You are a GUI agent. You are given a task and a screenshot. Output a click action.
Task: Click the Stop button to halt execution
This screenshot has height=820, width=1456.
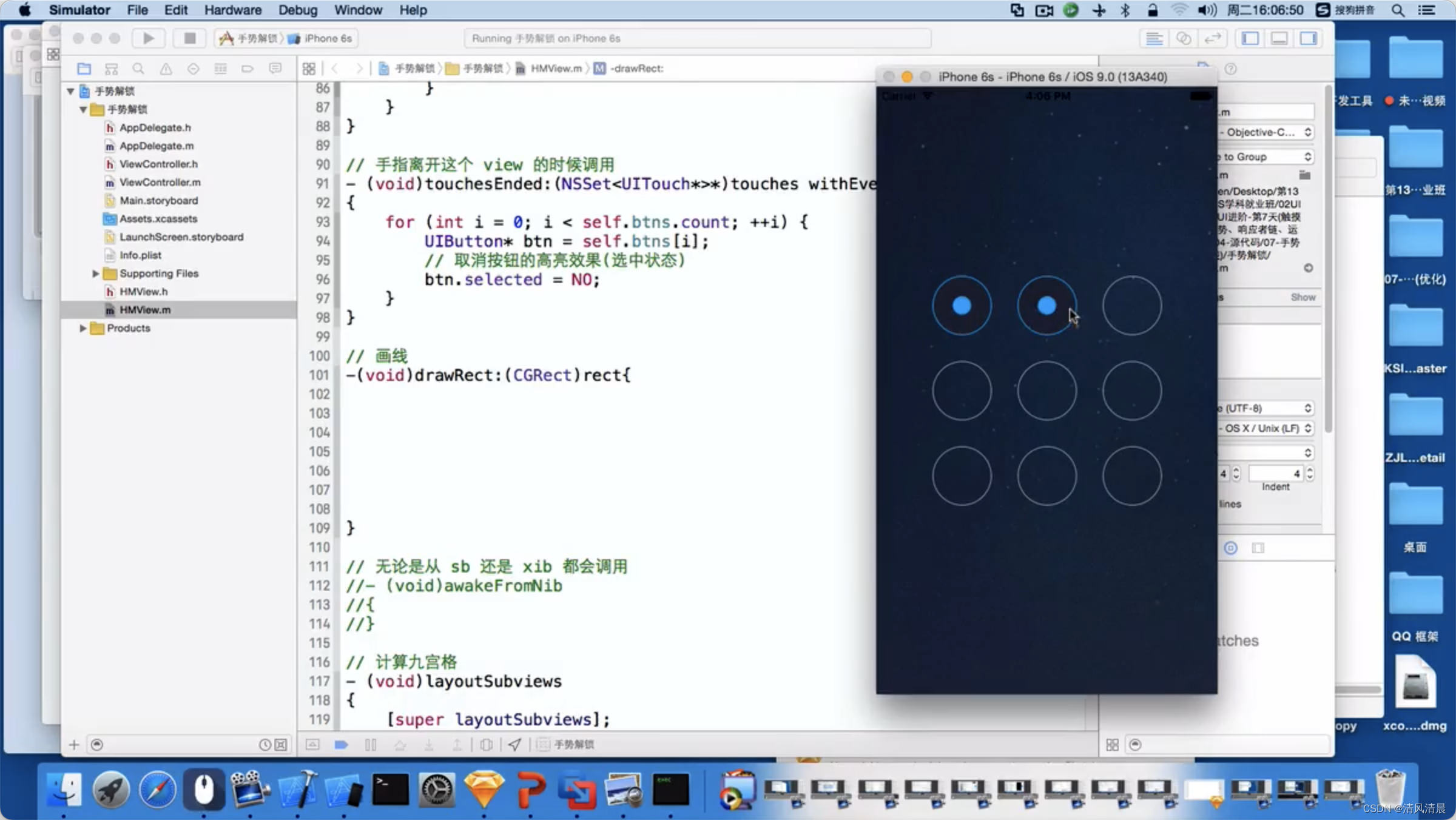click(190, 38)
